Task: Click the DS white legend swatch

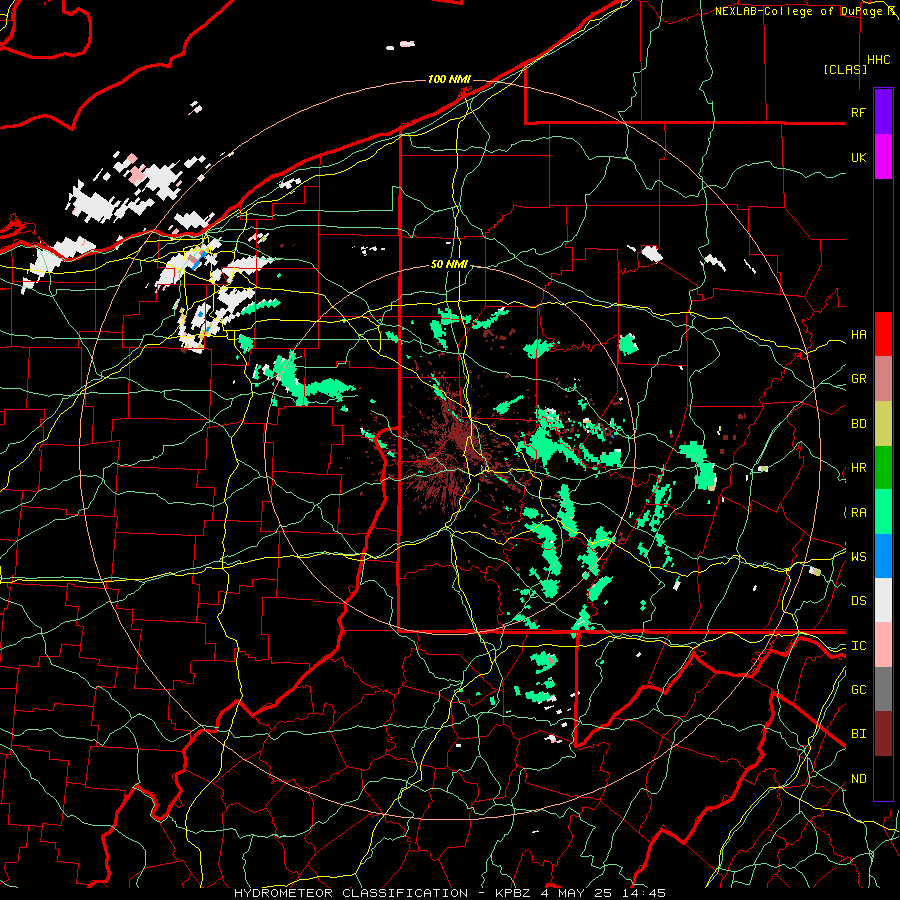Action: 883,600
